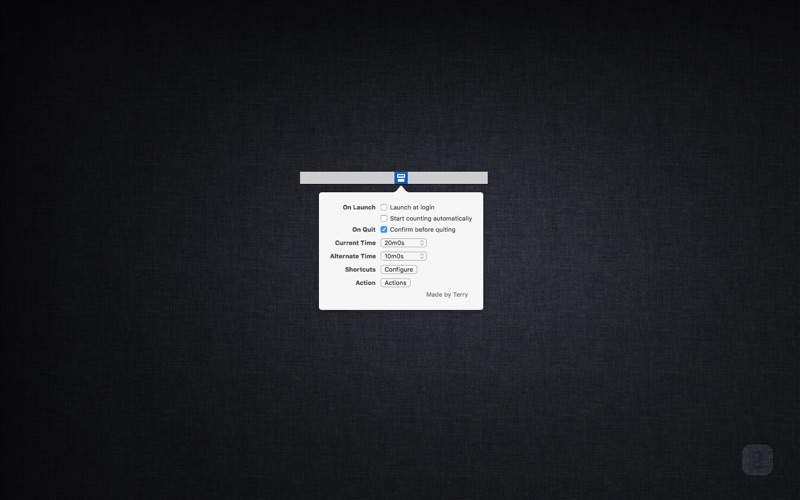Select the 10m0s Alternate Time field
The width and height of the screenshot is (800, 500).
[x=403, y=256]
